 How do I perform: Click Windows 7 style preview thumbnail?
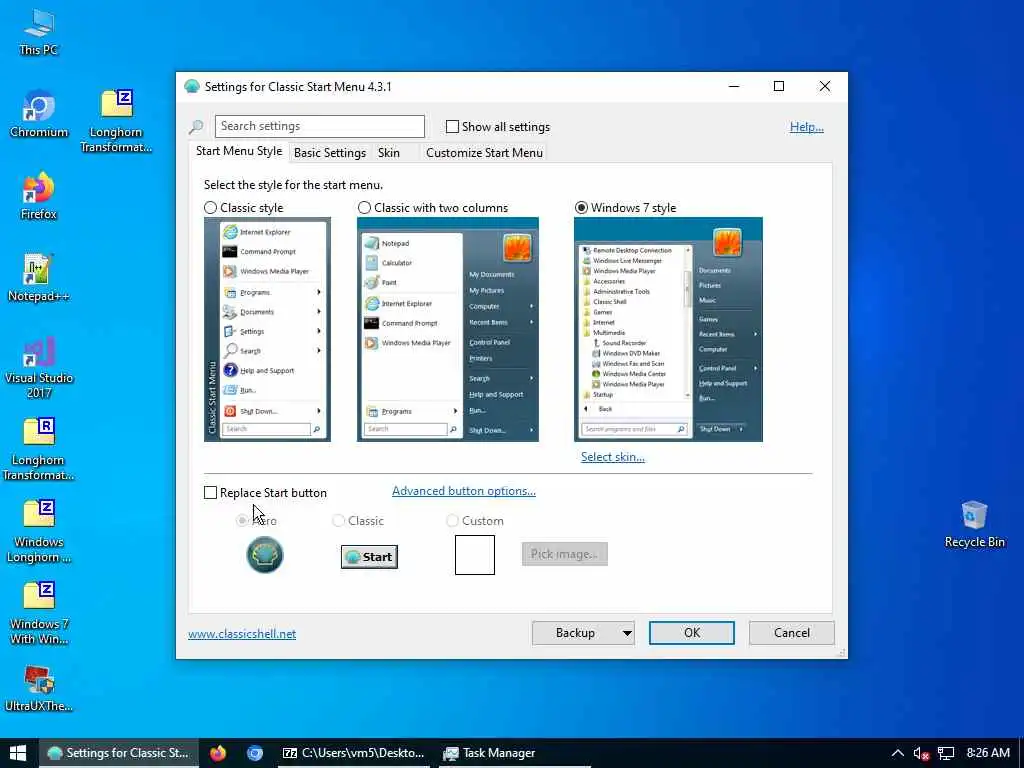point(668,329)
